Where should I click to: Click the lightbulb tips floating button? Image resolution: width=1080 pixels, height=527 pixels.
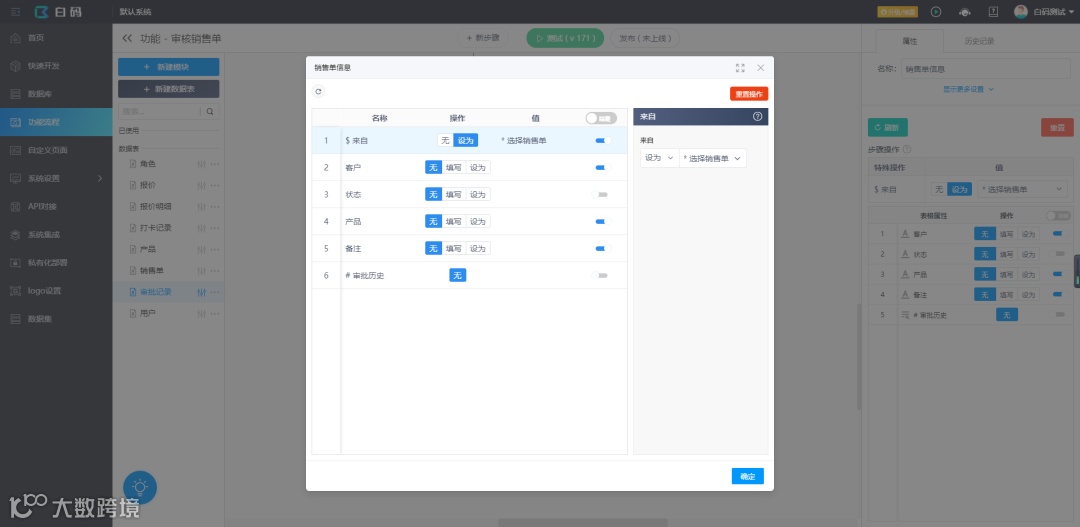[x=140, y=488]
